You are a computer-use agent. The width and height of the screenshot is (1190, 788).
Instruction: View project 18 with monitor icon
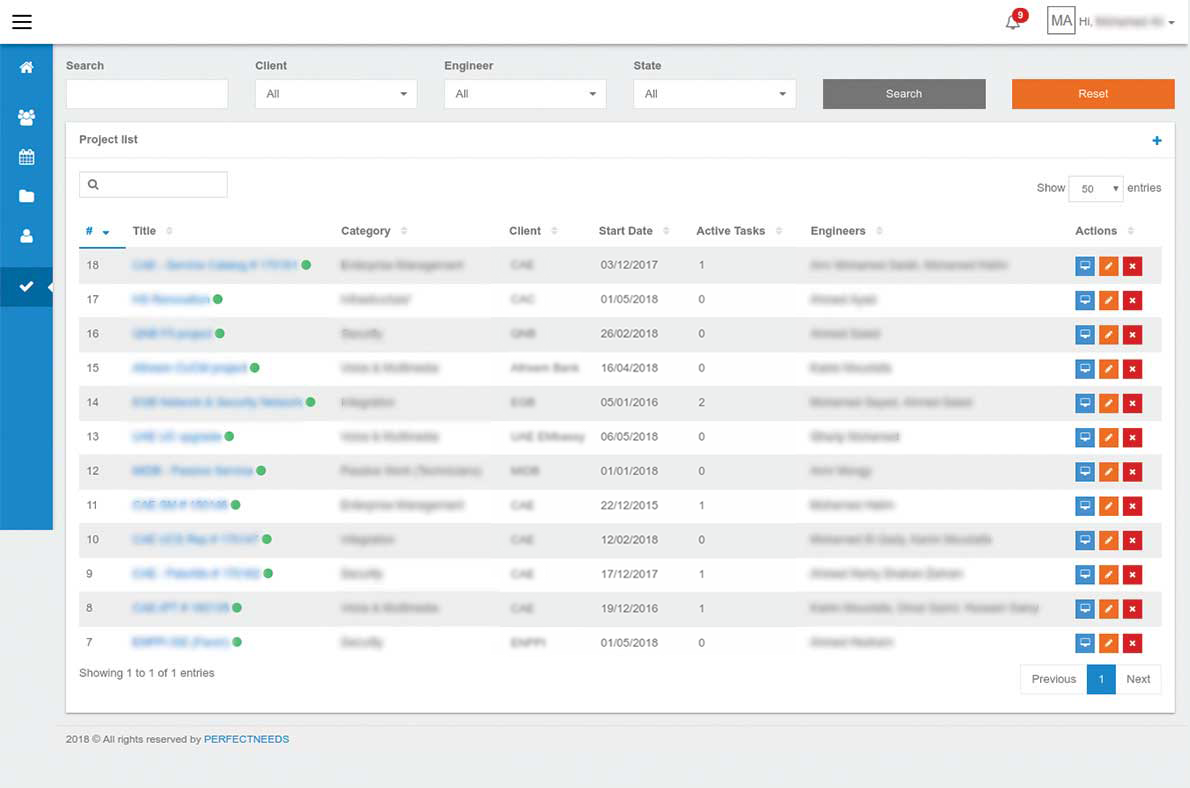pyautogui.click(x=1085, y=266)
